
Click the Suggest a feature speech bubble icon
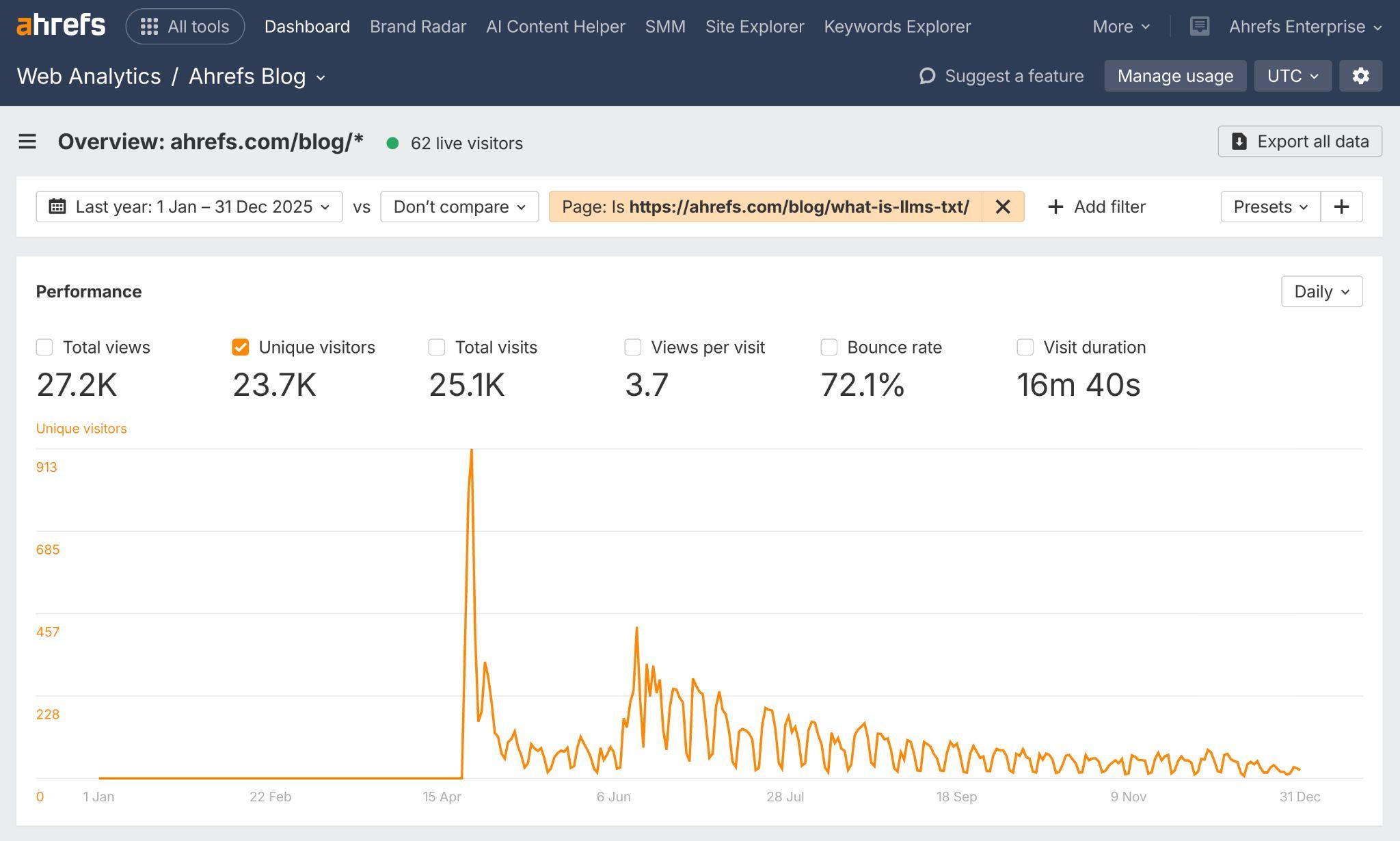coord(926,76)
